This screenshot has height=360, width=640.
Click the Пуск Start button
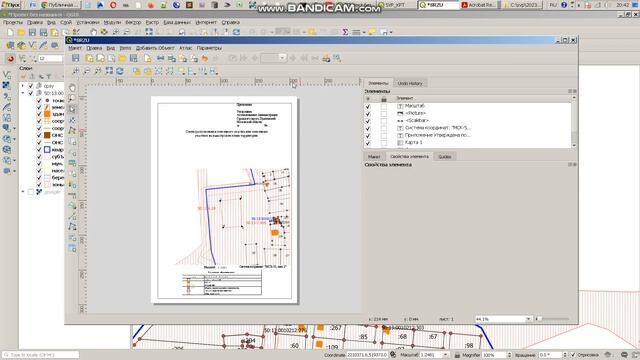tap(11, 5)
